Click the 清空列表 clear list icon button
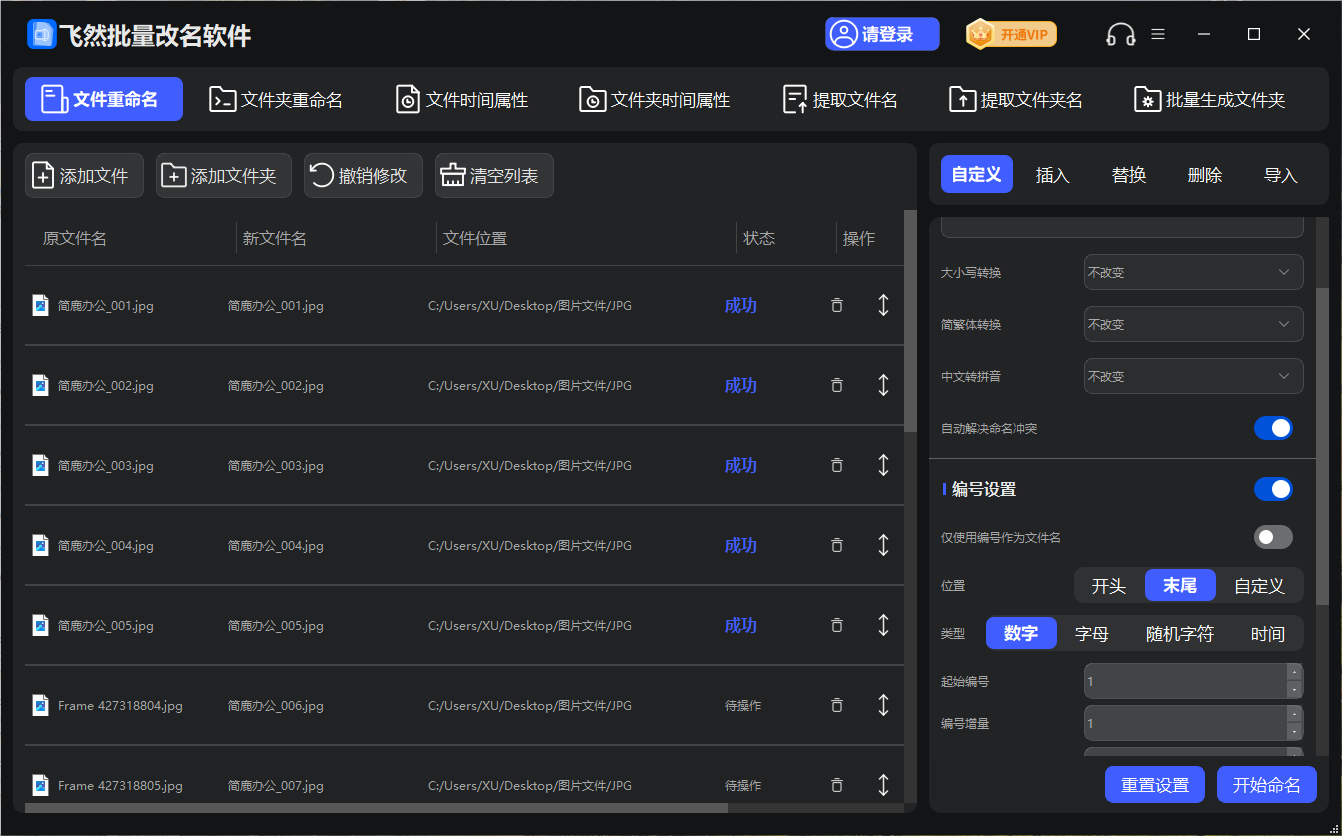 tap(494, 176)
